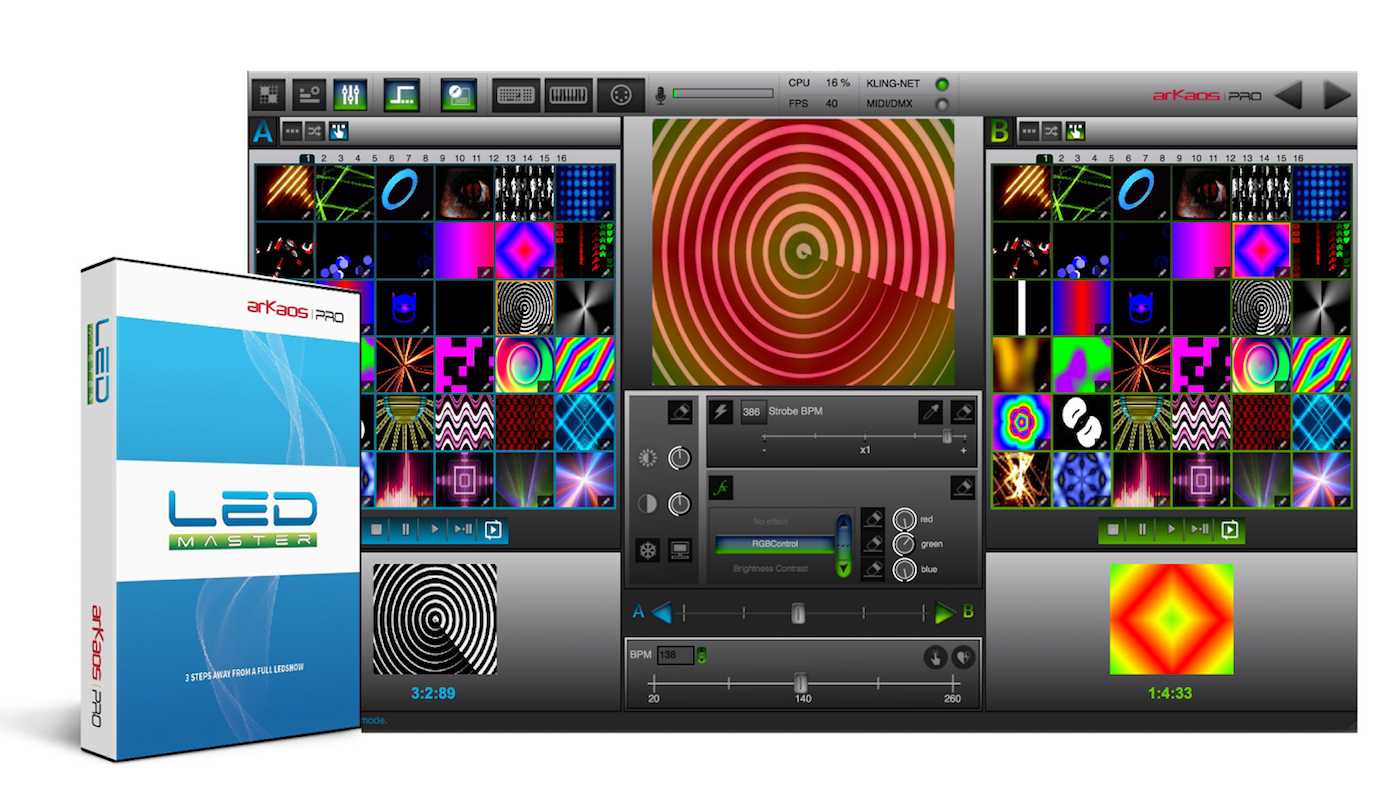Select the blue ring visual in deck B
Viewport: 1393px width, 787px height.
tap(1142, 191)
